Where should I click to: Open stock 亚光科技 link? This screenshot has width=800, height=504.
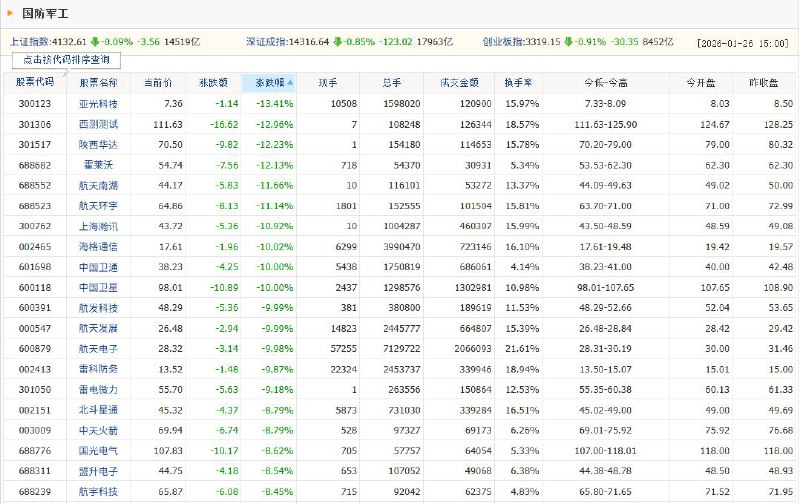(98, 104)
